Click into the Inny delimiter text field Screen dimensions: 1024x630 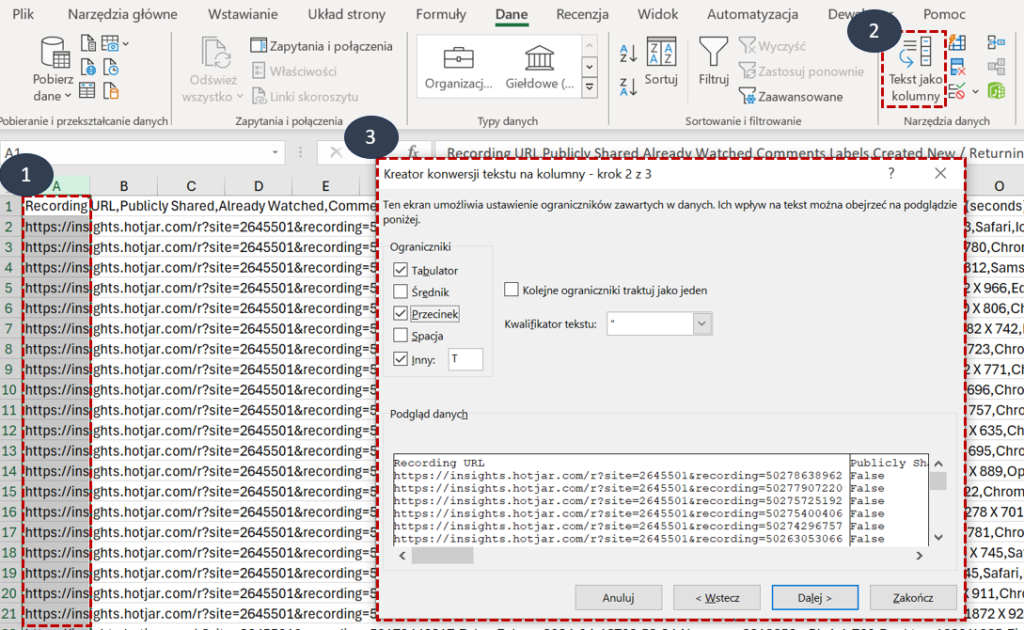tap(466, 359)
